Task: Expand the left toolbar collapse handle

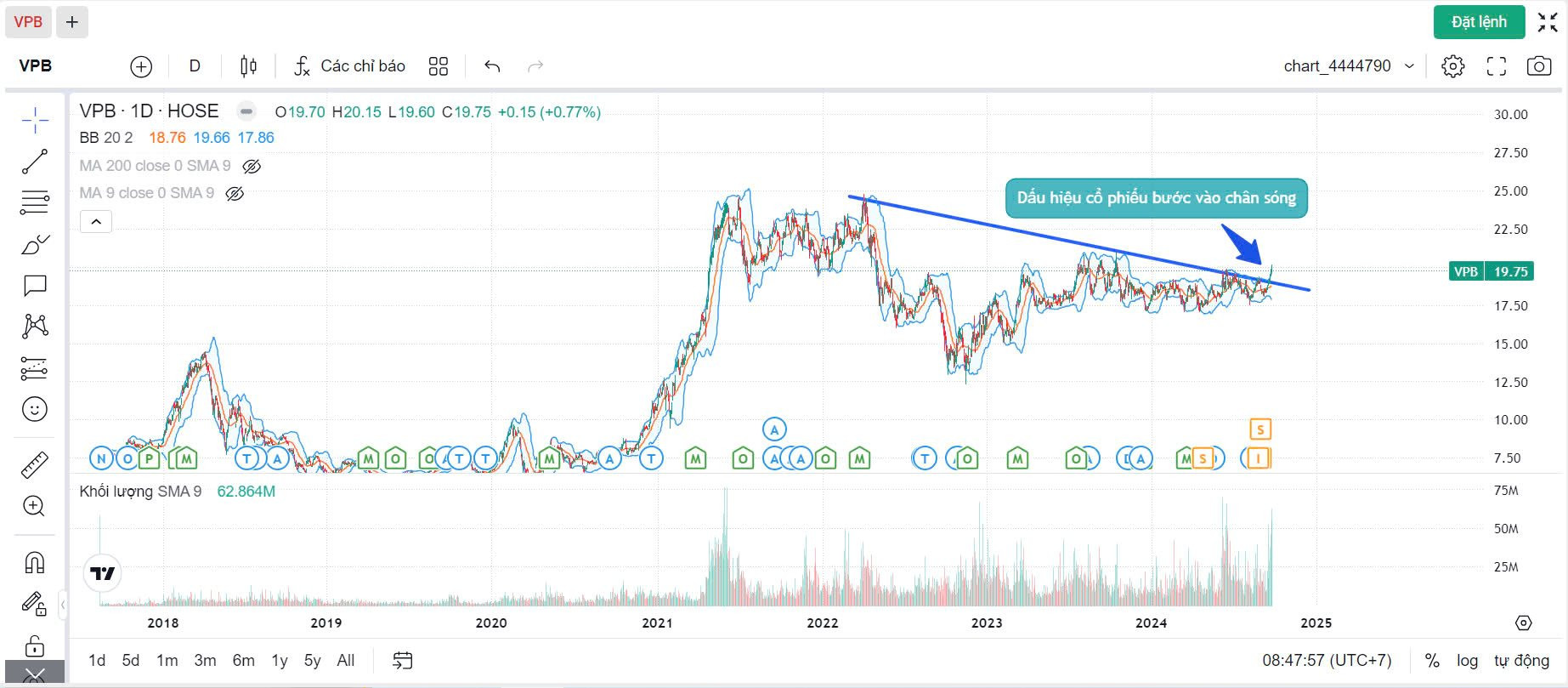Action: coord(63,605)
